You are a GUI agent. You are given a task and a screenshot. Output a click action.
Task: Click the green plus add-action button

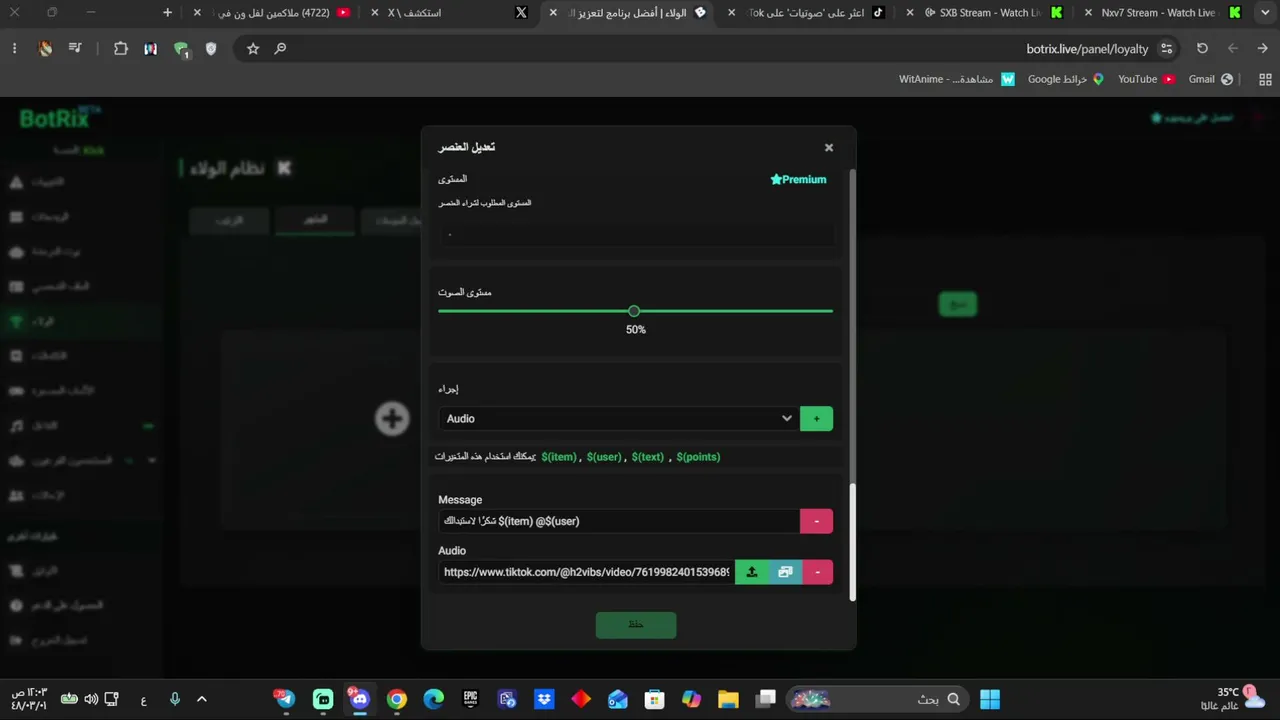coord(816,419)
